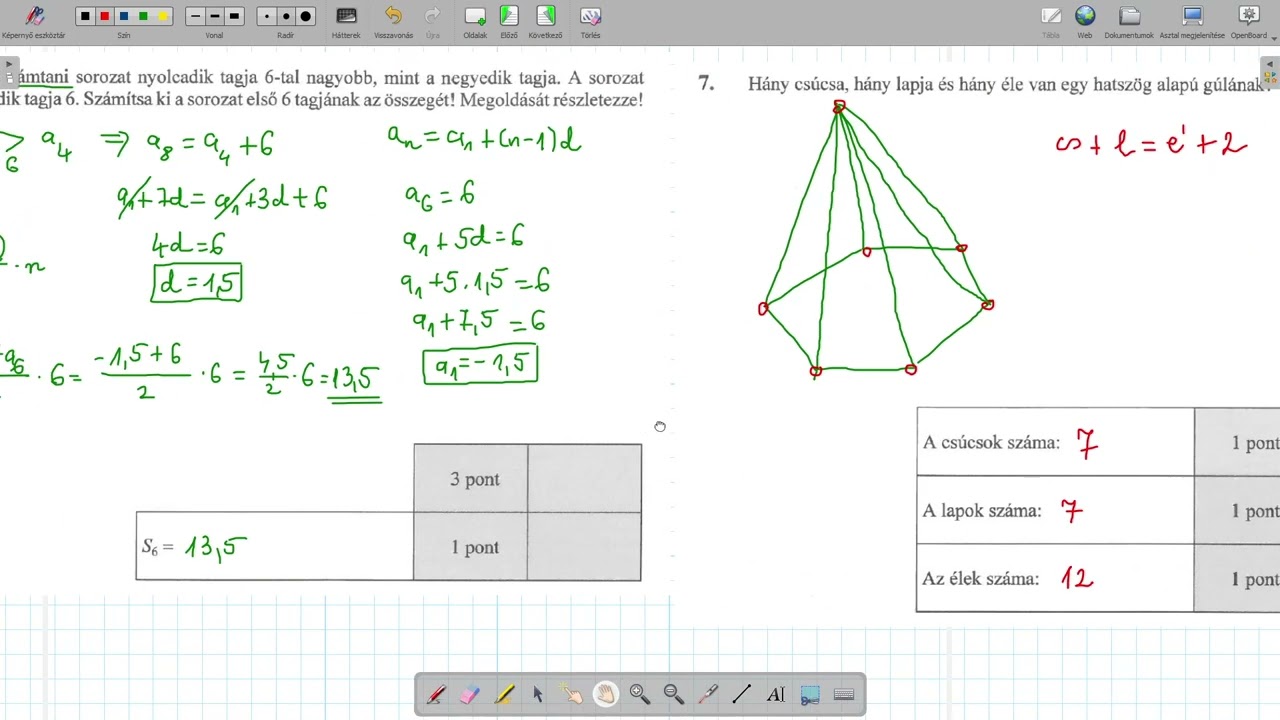Click the 'S6 =' answer cell
The image size is (1280, 720).
click(x=275, y=547)
